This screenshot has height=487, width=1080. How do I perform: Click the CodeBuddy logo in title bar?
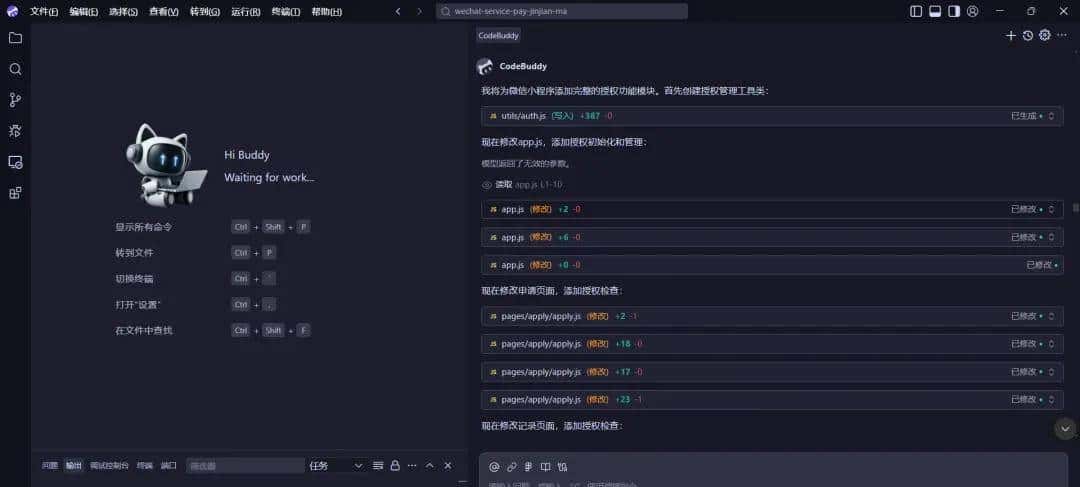click(12, 11)
